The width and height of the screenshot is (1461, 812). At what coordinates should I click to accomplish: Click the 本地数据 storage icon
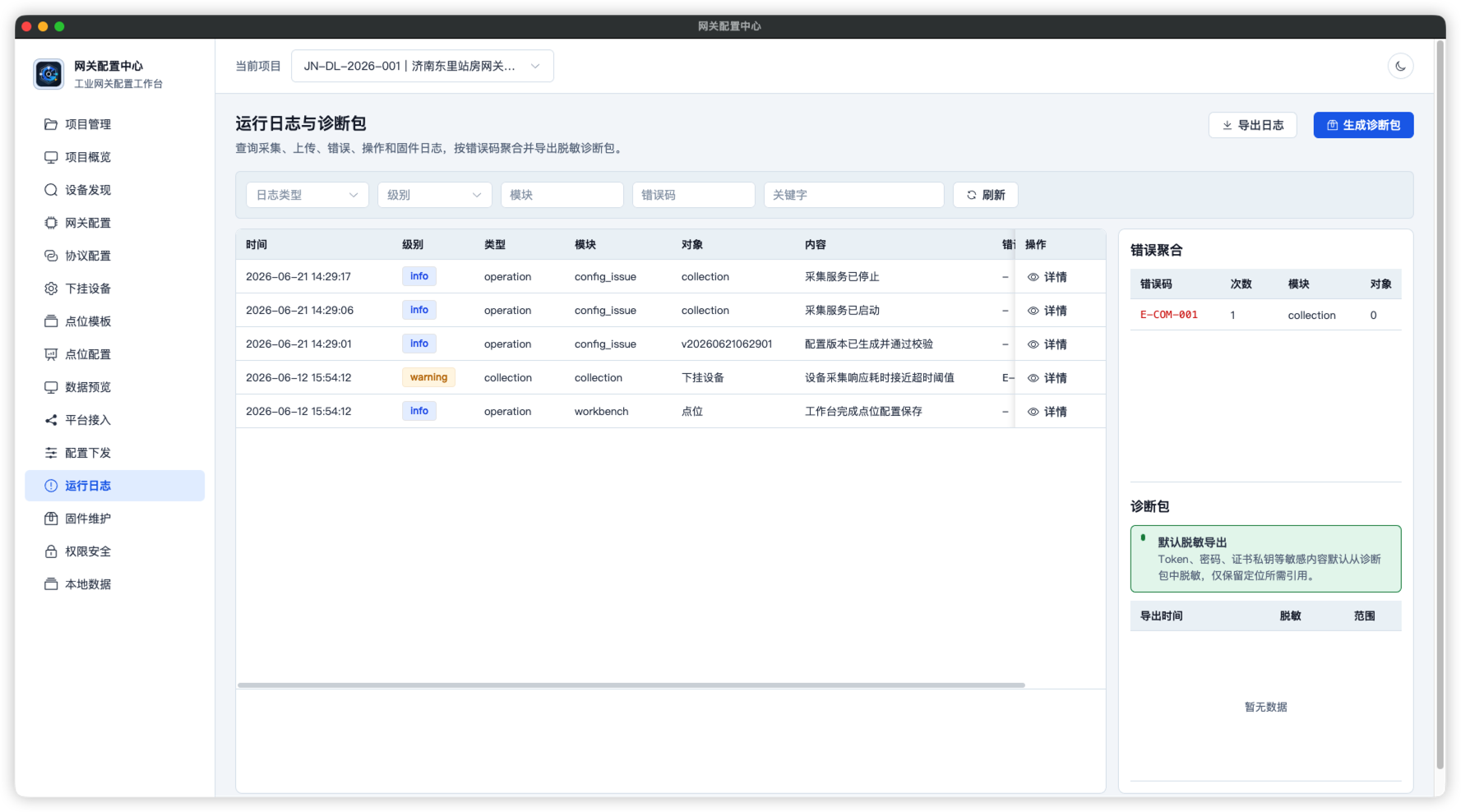point(51,584)
